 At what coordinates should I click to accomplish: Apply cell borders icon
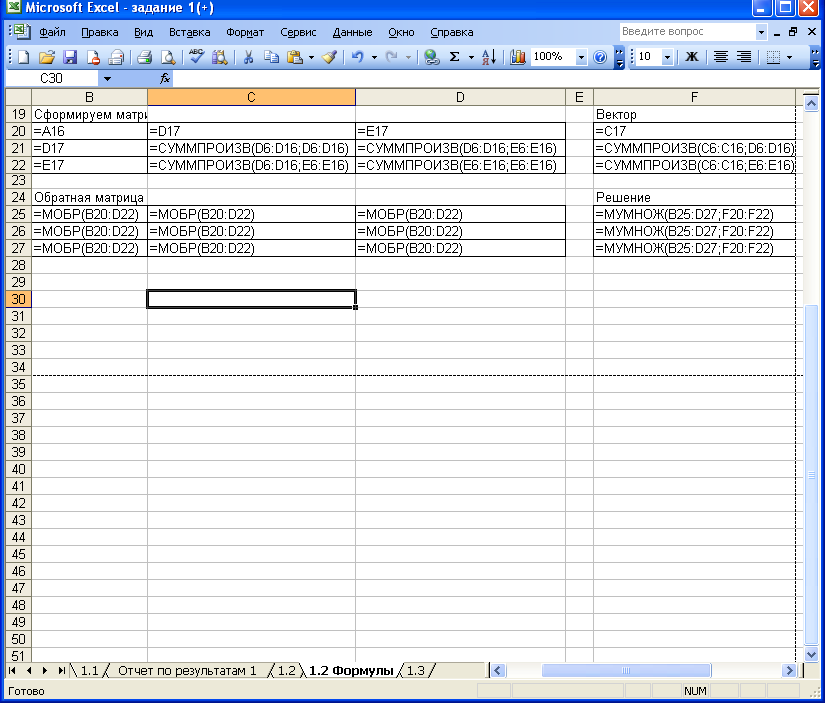(x=773, y=57)
